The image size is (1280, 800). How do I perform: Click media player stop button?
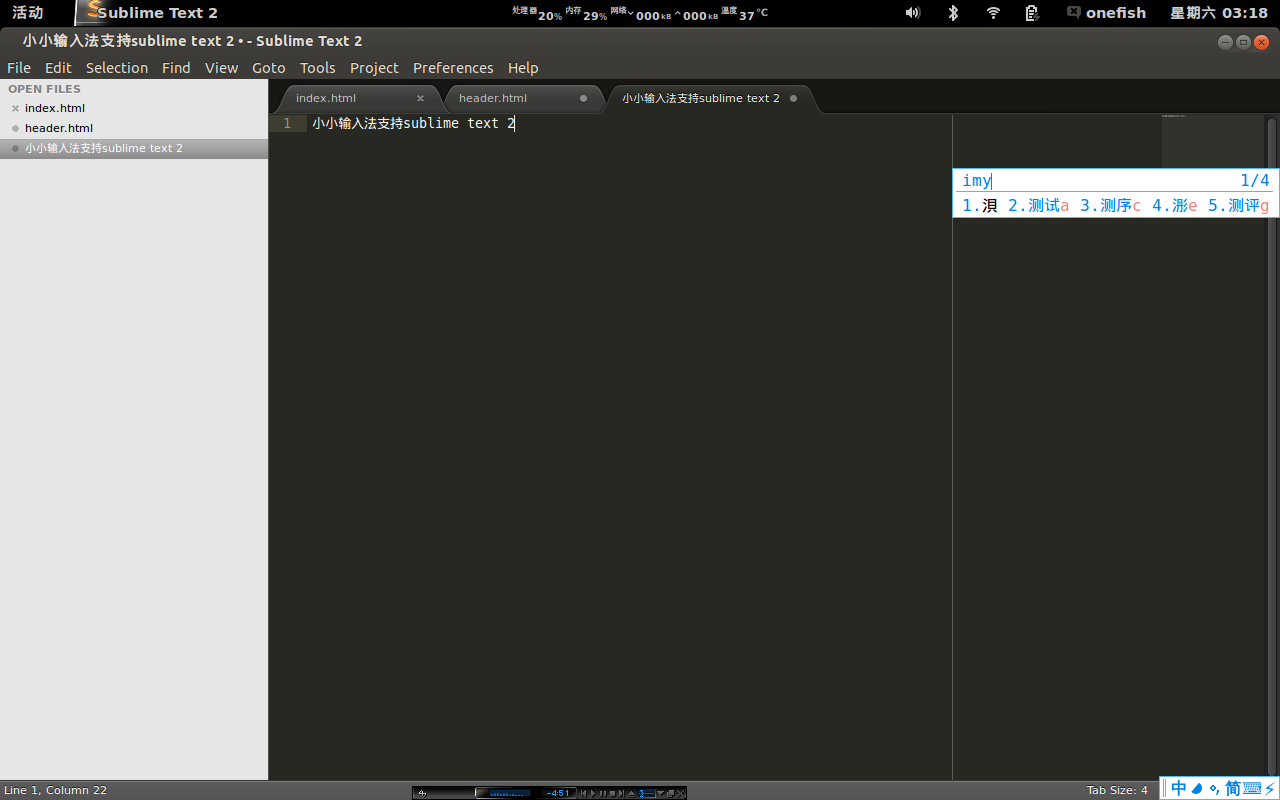coord(612,793)
